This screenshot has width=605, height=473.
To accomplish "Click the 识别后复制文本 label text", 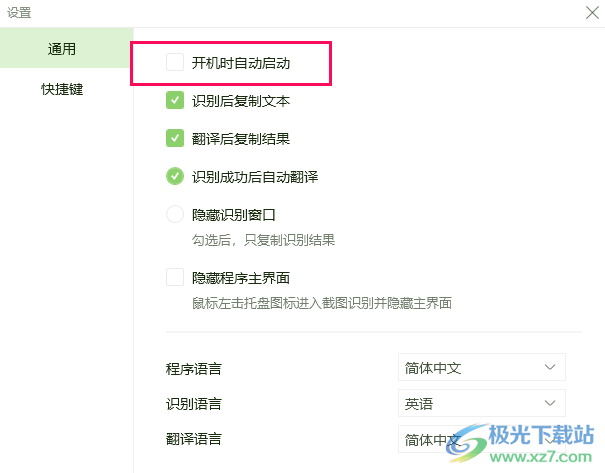I will coord(241,101).
